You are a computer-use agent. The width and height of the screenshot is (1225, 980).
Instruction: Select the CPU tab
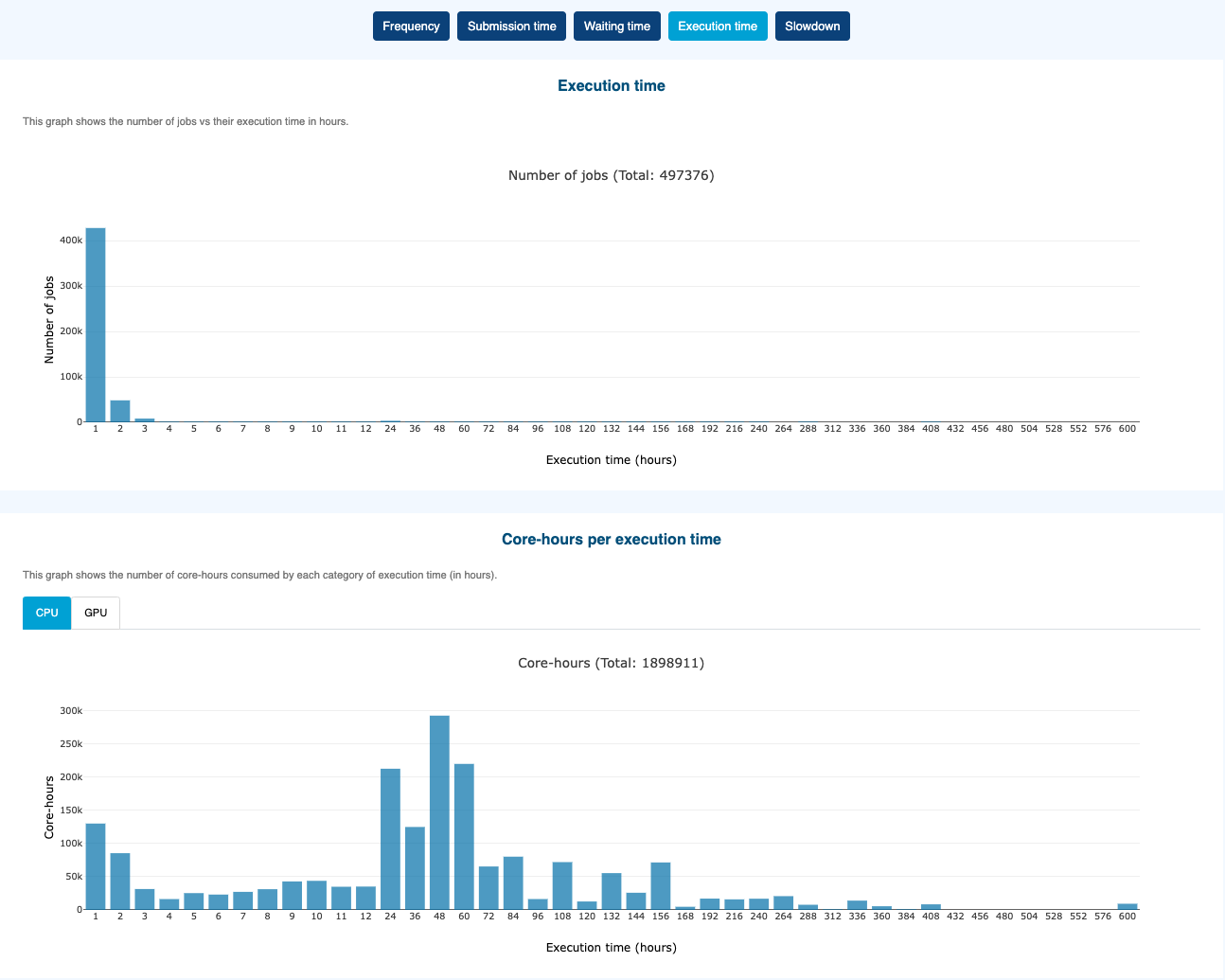click(x=47, y=613)
